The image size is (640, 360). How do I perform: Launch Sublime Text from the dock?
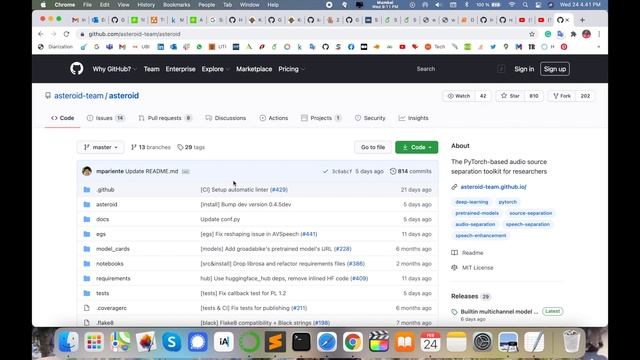point(275,341)
